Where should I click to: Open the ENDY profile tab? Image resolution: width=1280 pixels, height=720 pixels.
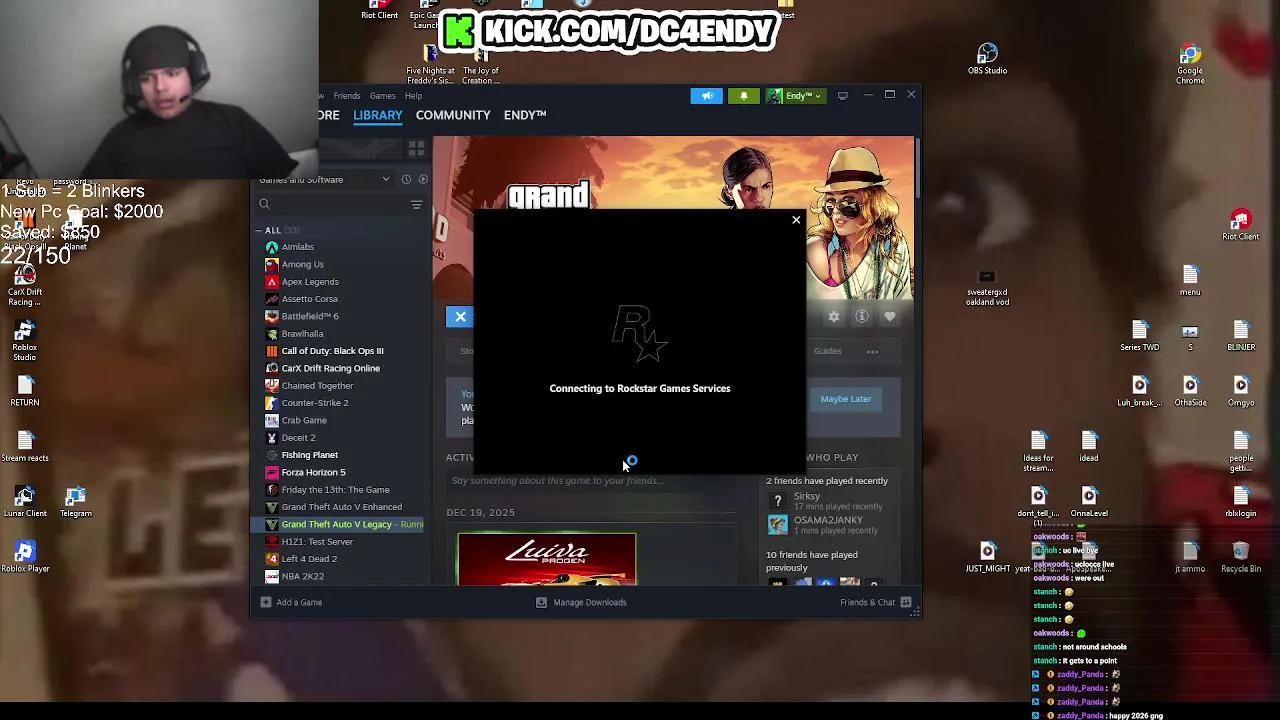pyautogui.click(x=525, y=115)
